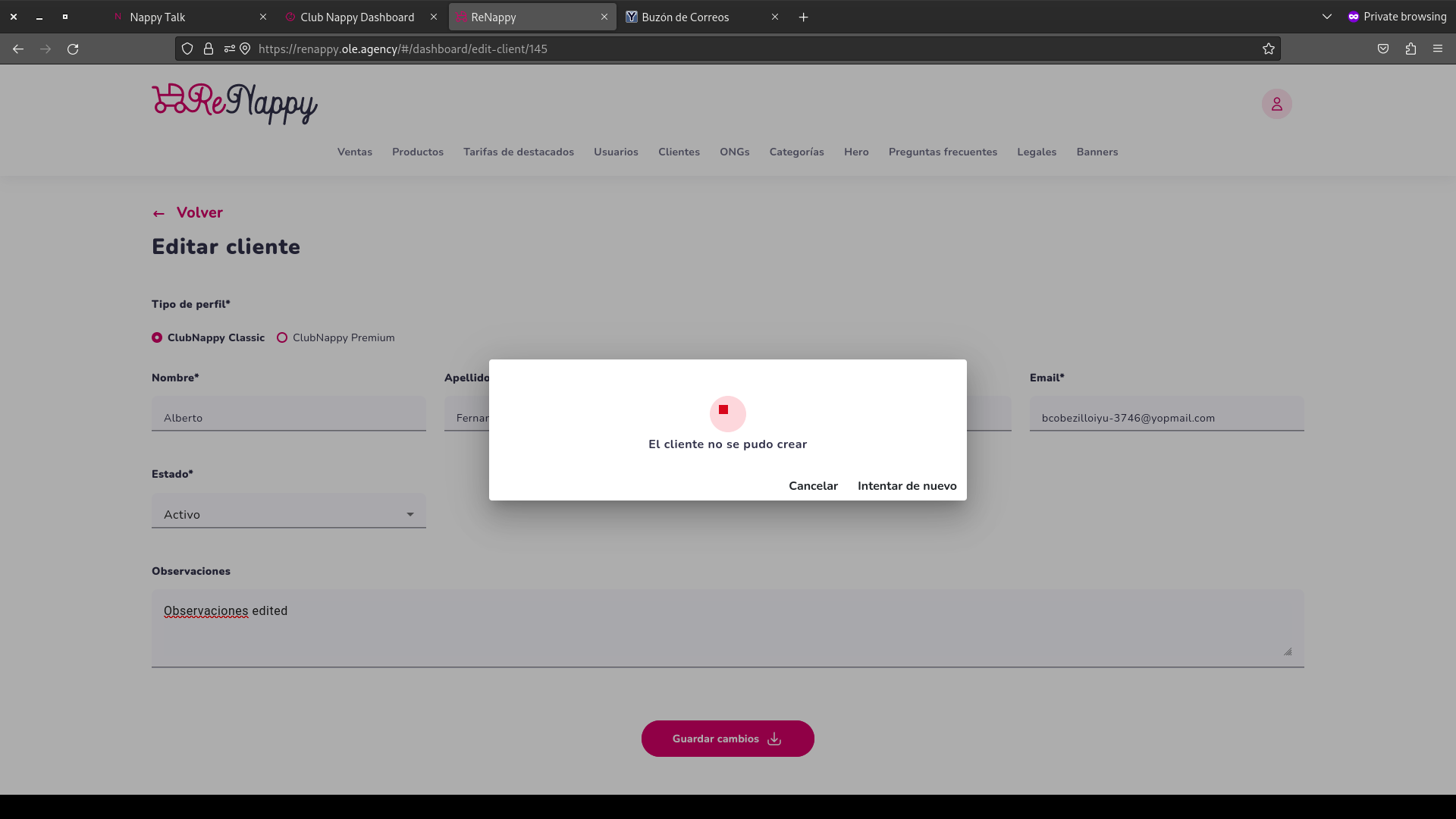Open the Clientes menu item

click(679, 152)
